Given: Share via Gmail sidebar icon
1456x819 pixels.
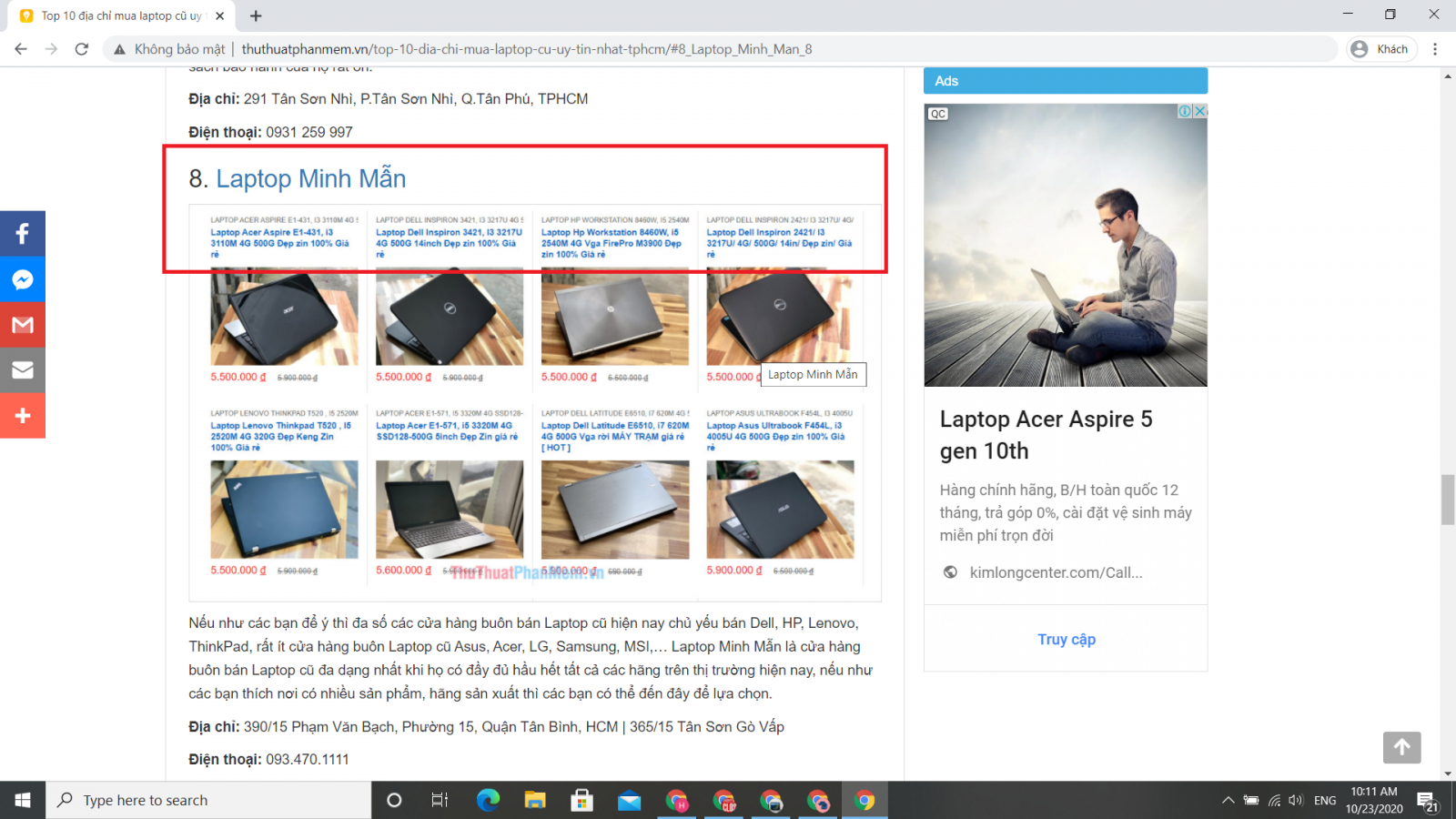Looking at the screenshot, I should [x=23, y=325].
